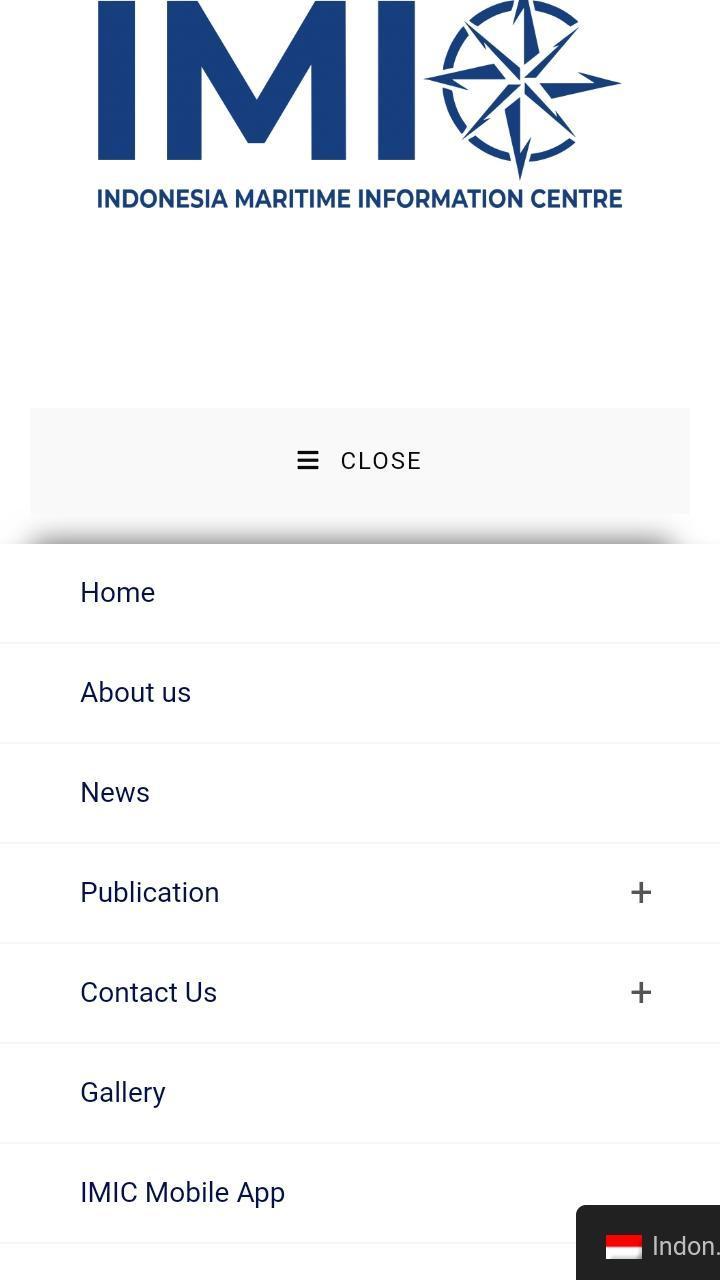Click the Contact Us menu label
The width and height of the screenshot is (720, 1280).
(x=149, y=992)
